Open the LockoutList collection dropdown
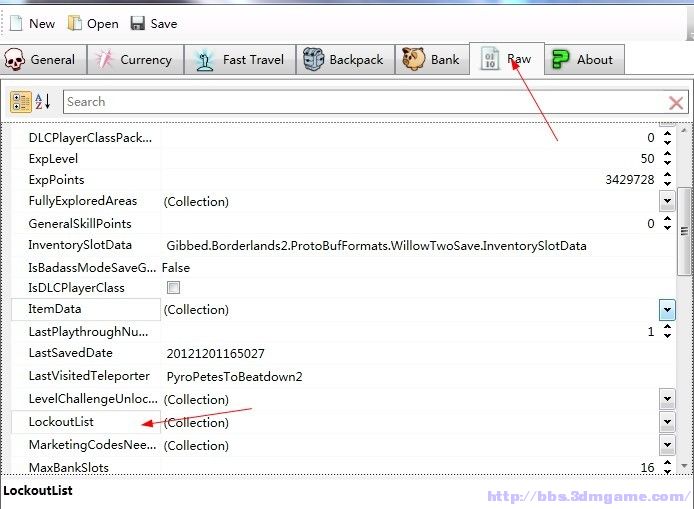Image resolution: width=694 pixels, height=509 pixels. coord(667,422)
